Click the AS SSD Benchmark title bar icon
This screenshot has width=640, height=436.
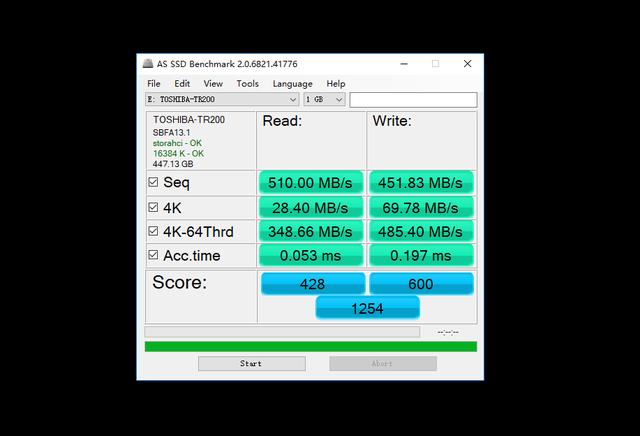point(148,64)
